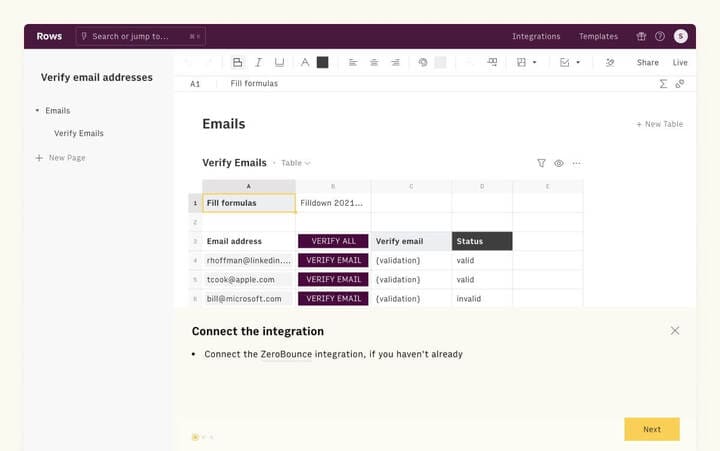720x451 pixels.
Task: Toggle italic formatting in toolbar
Action: pos(259,62)
